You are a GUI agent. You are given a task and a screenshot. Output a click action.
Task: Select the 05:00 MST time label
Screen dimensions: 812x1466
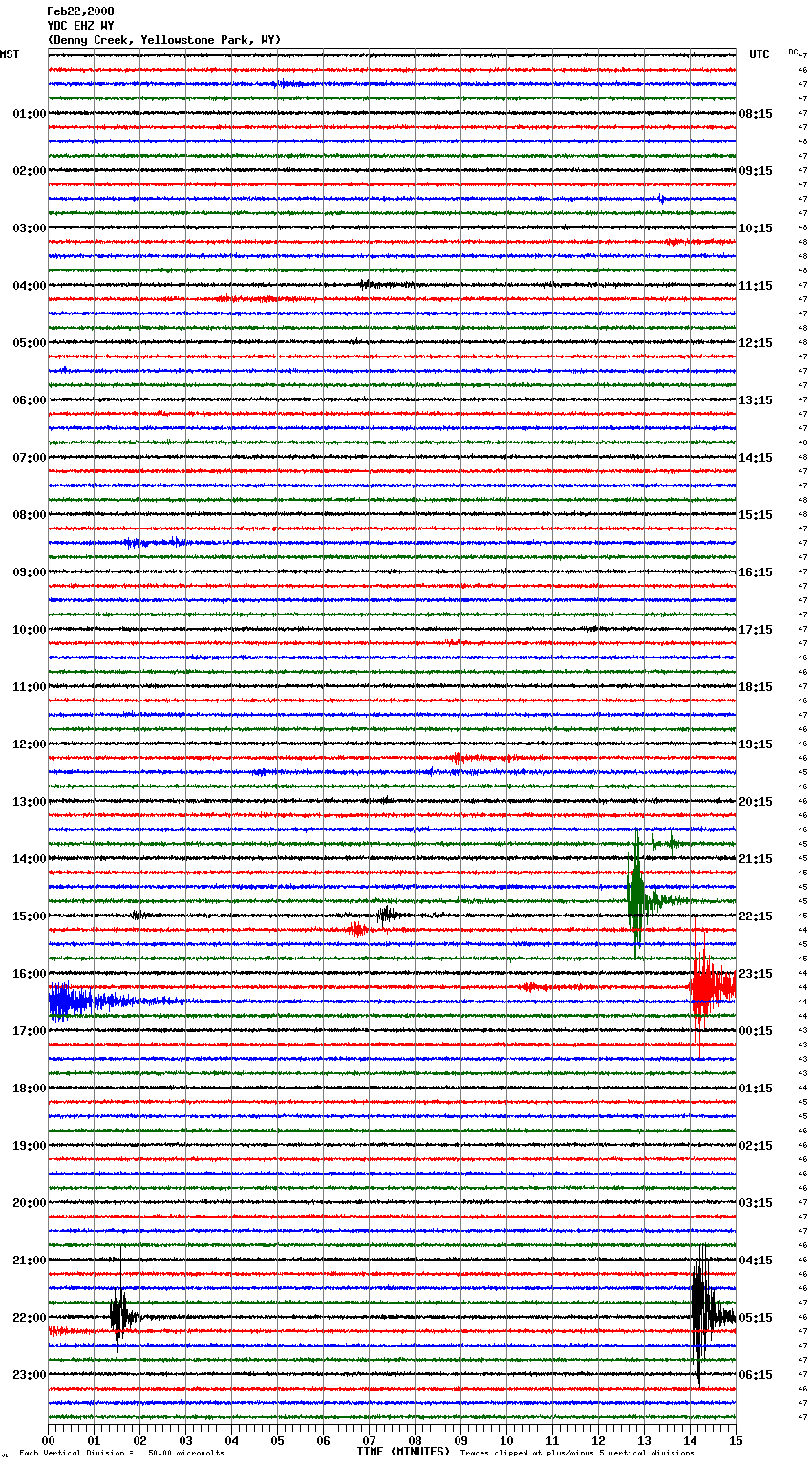tap(30, 343)
